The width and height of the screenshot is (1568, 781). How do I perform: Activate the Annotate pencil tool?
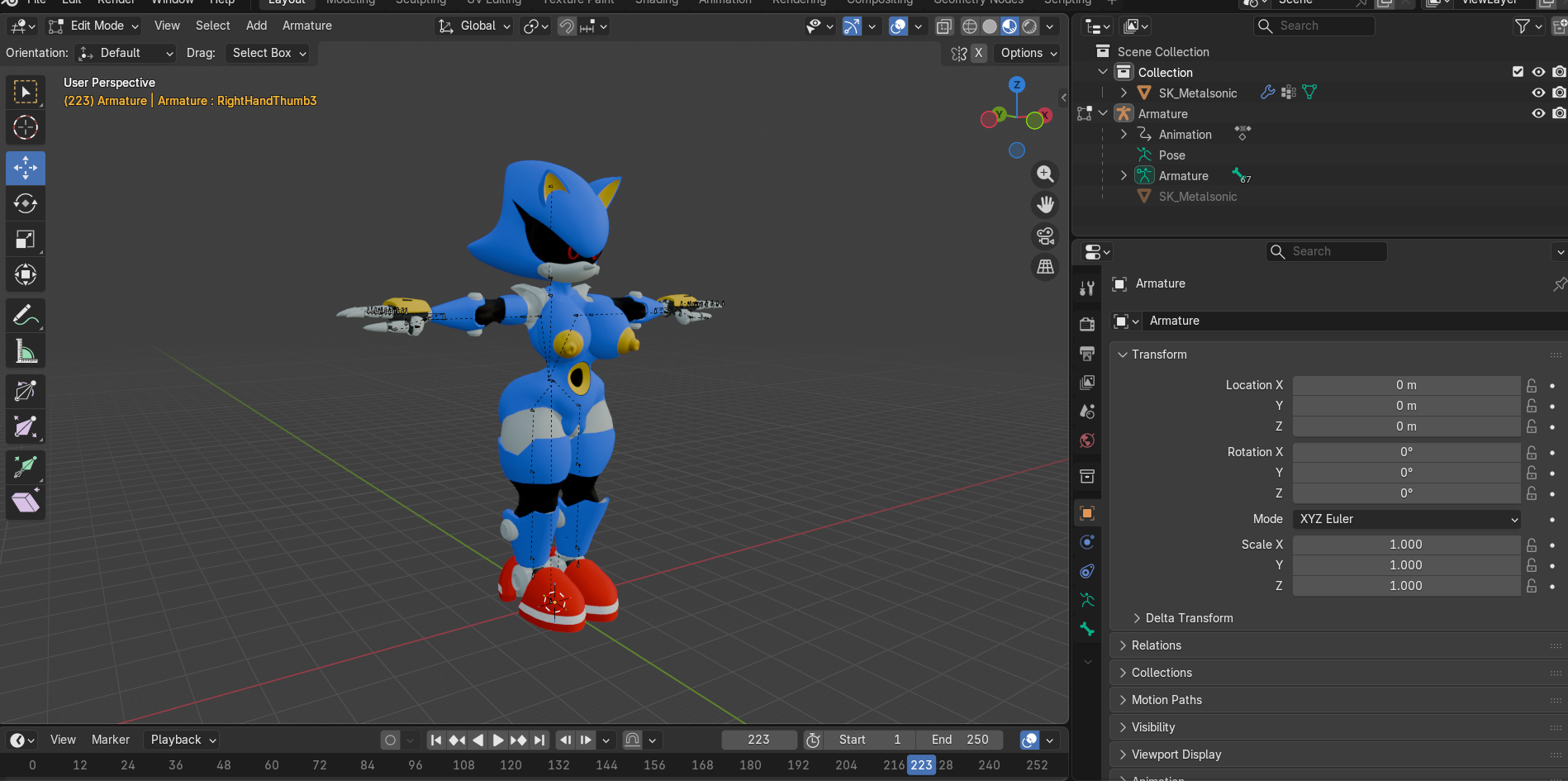[26, 316]
